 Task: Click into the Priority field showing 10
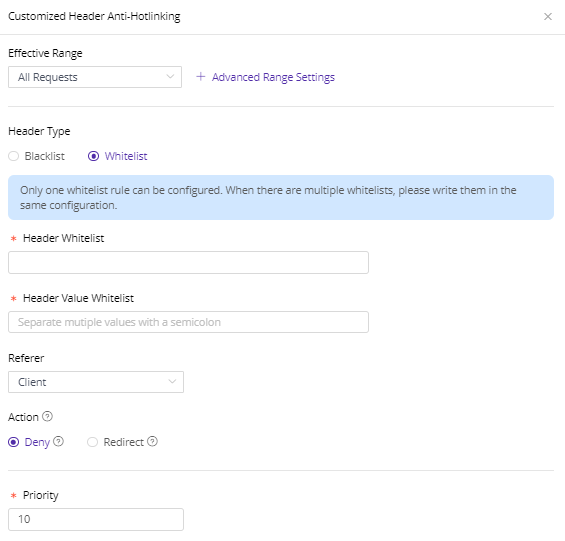coord(96,519)
